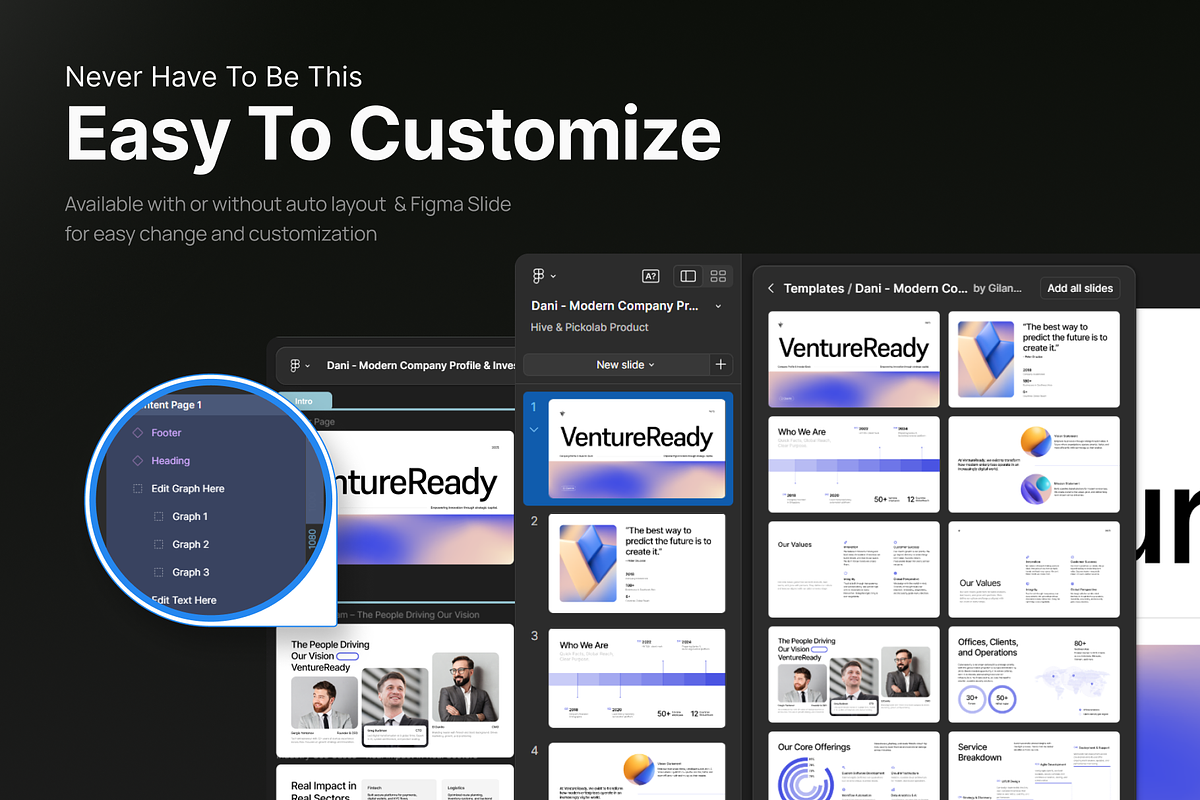
Task: Pick the 'Our Core Offerings' template
Action: point(854,766)
